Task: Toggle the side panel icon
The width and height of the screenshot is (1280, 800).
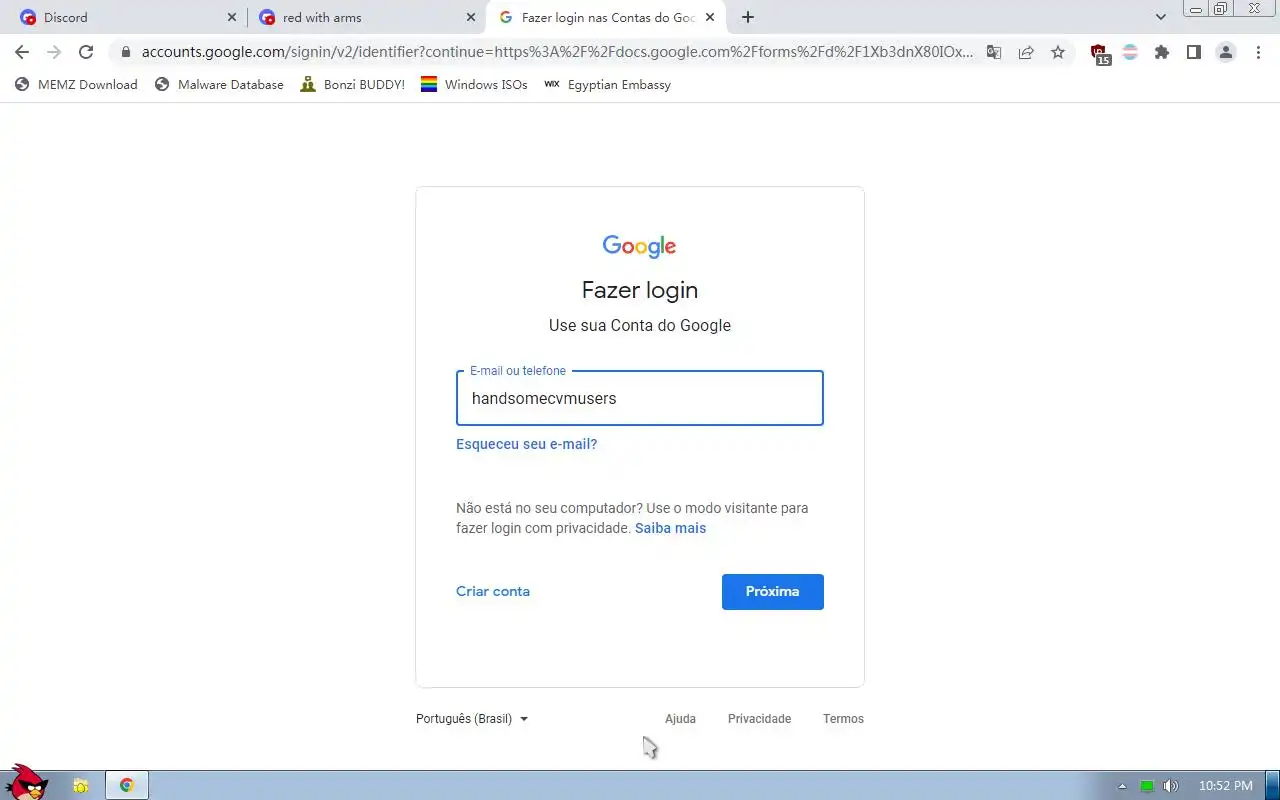Action: 1194,52
